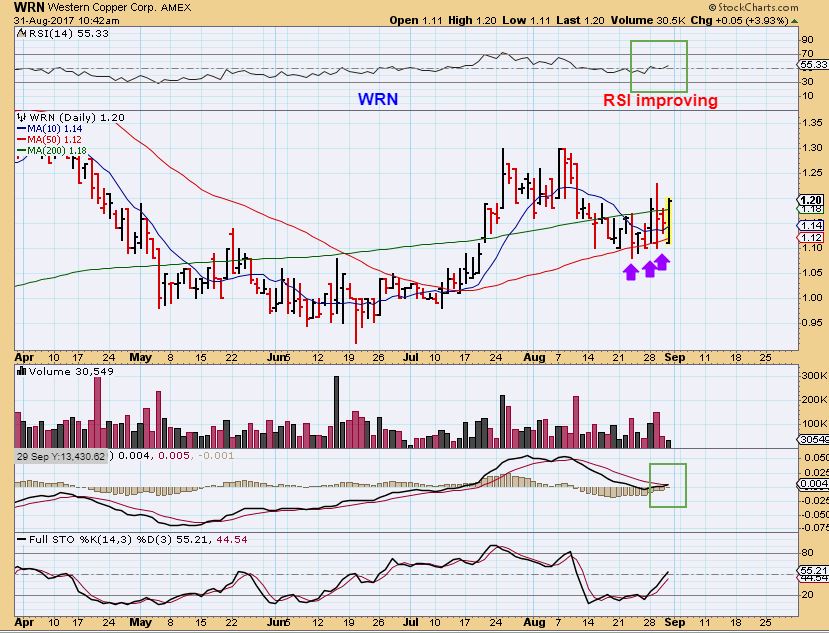
Task: Click the 1.00 price axis label
Action: pos(812,298)
